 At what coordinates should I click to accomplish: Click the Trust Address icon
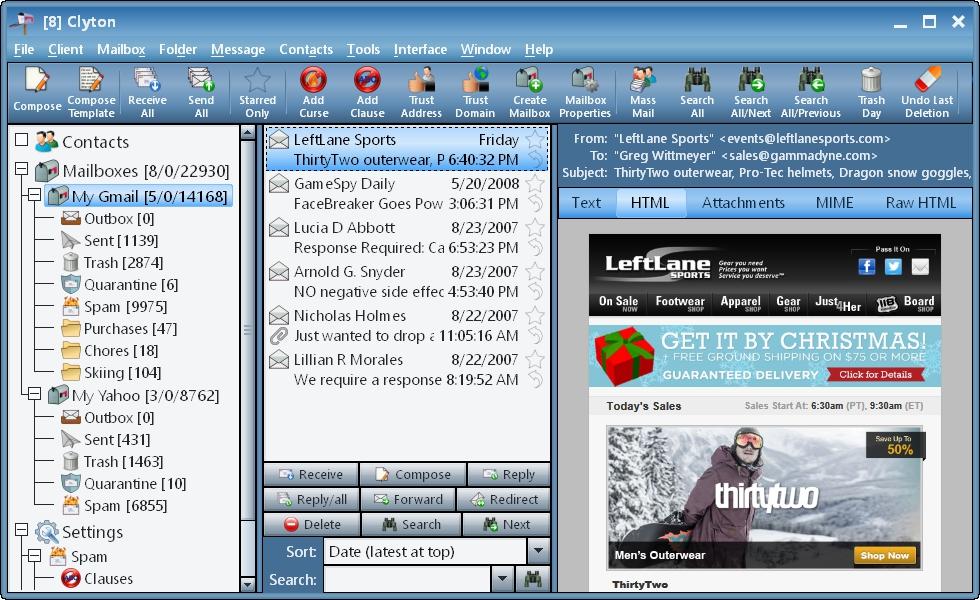(421, 80)
